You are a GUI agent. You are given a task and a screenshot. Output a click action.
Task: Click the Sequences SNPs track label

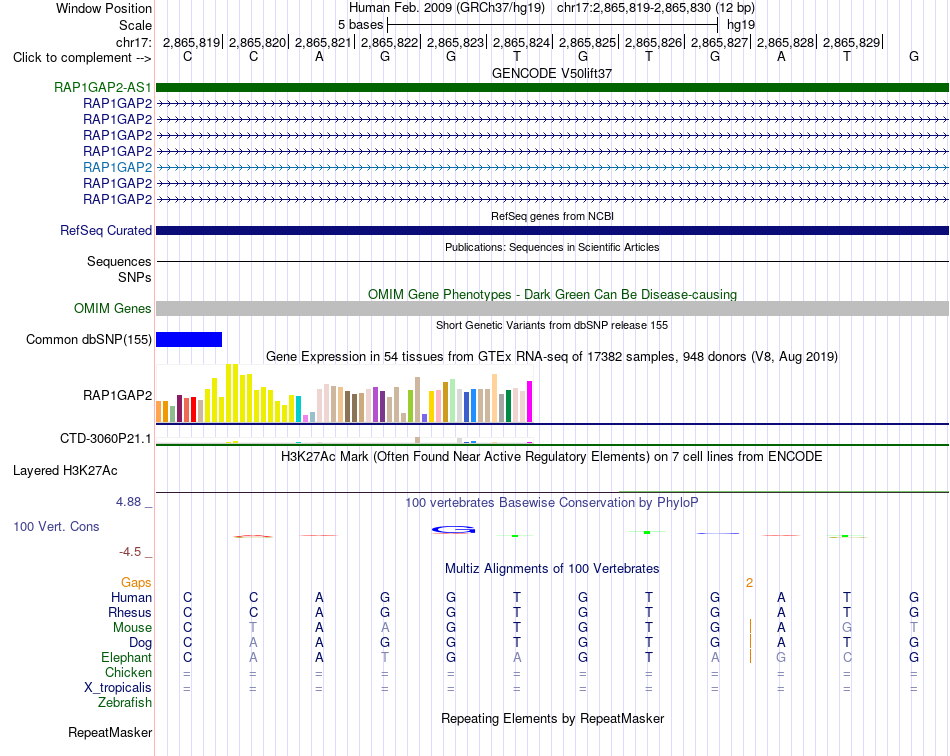point(119,270)
